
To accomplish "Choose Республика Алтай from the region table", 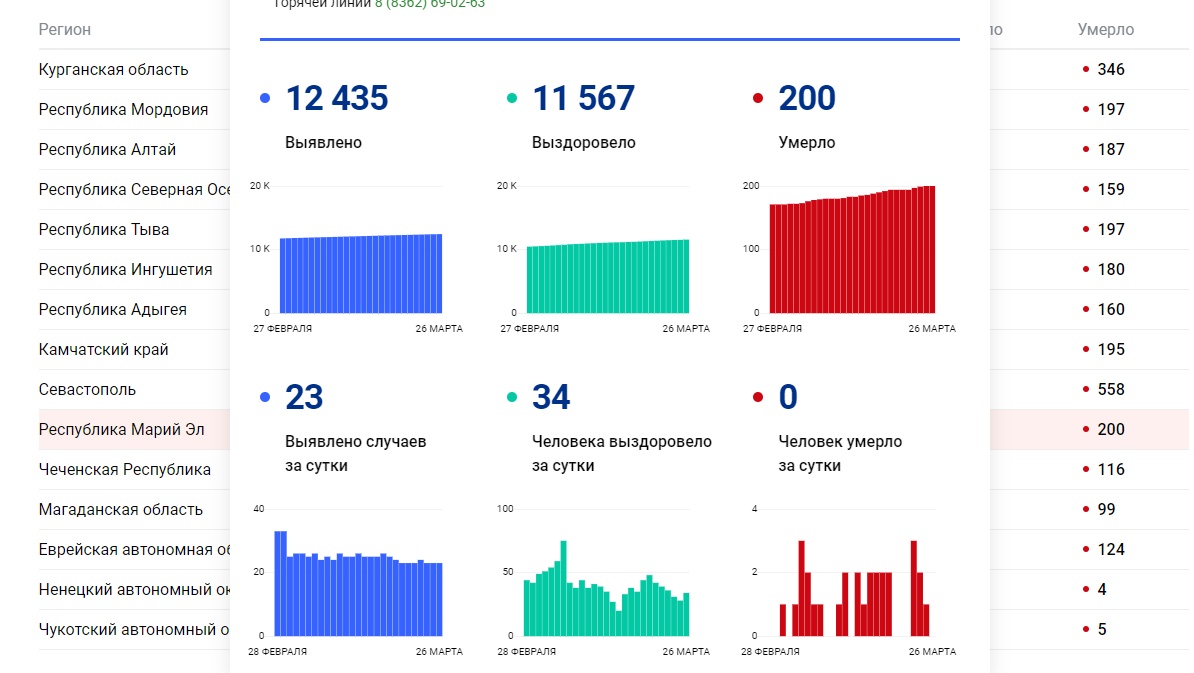I will tap(107, 149).
